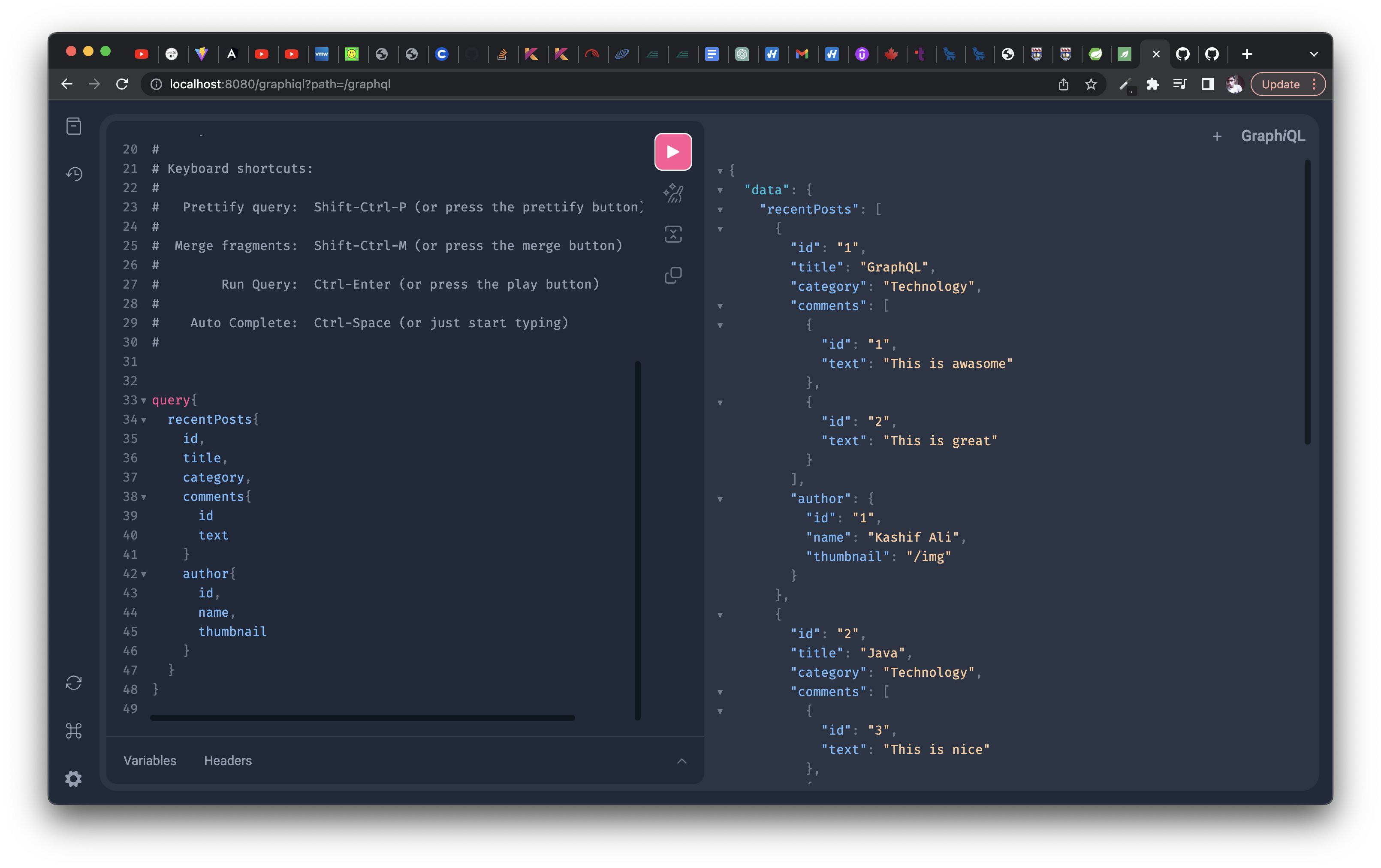The height and width of the screenshot is (868, 1381).
Task: Switch to the Headers tab
Action: [x=228, y=761]
